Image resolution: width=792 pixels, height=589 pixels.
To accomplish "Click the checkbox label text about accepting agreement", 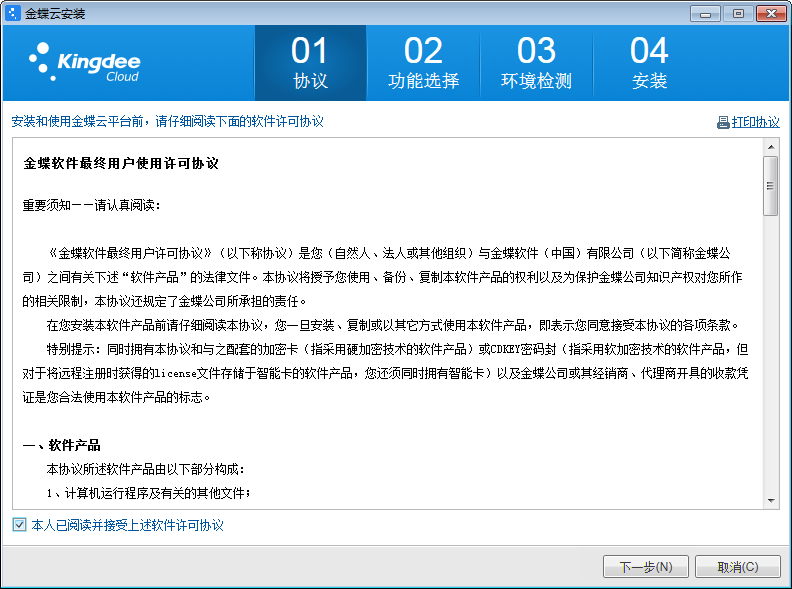I will coord(127,525).
